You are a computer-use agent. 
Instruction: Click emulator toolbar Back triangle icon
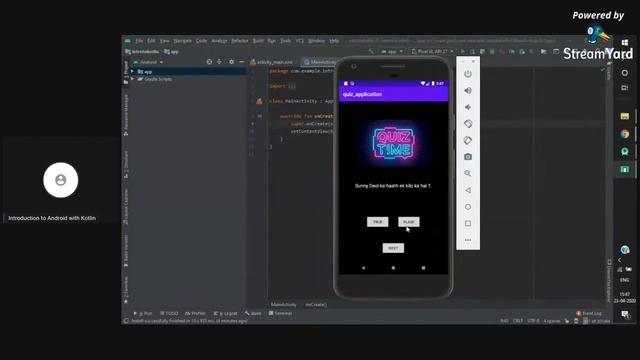click(468, 190)
